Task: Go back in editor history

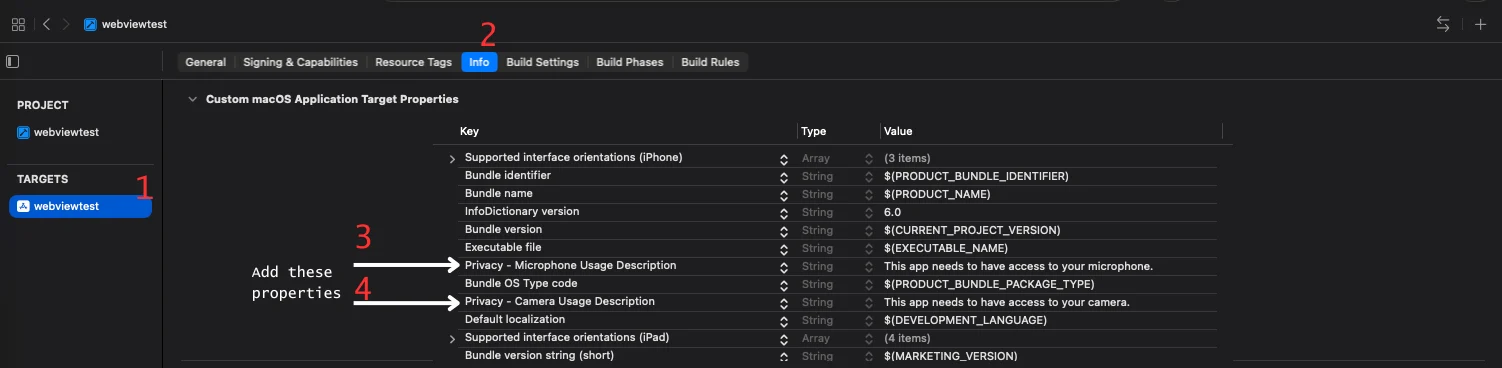Action: pos(47,24)
